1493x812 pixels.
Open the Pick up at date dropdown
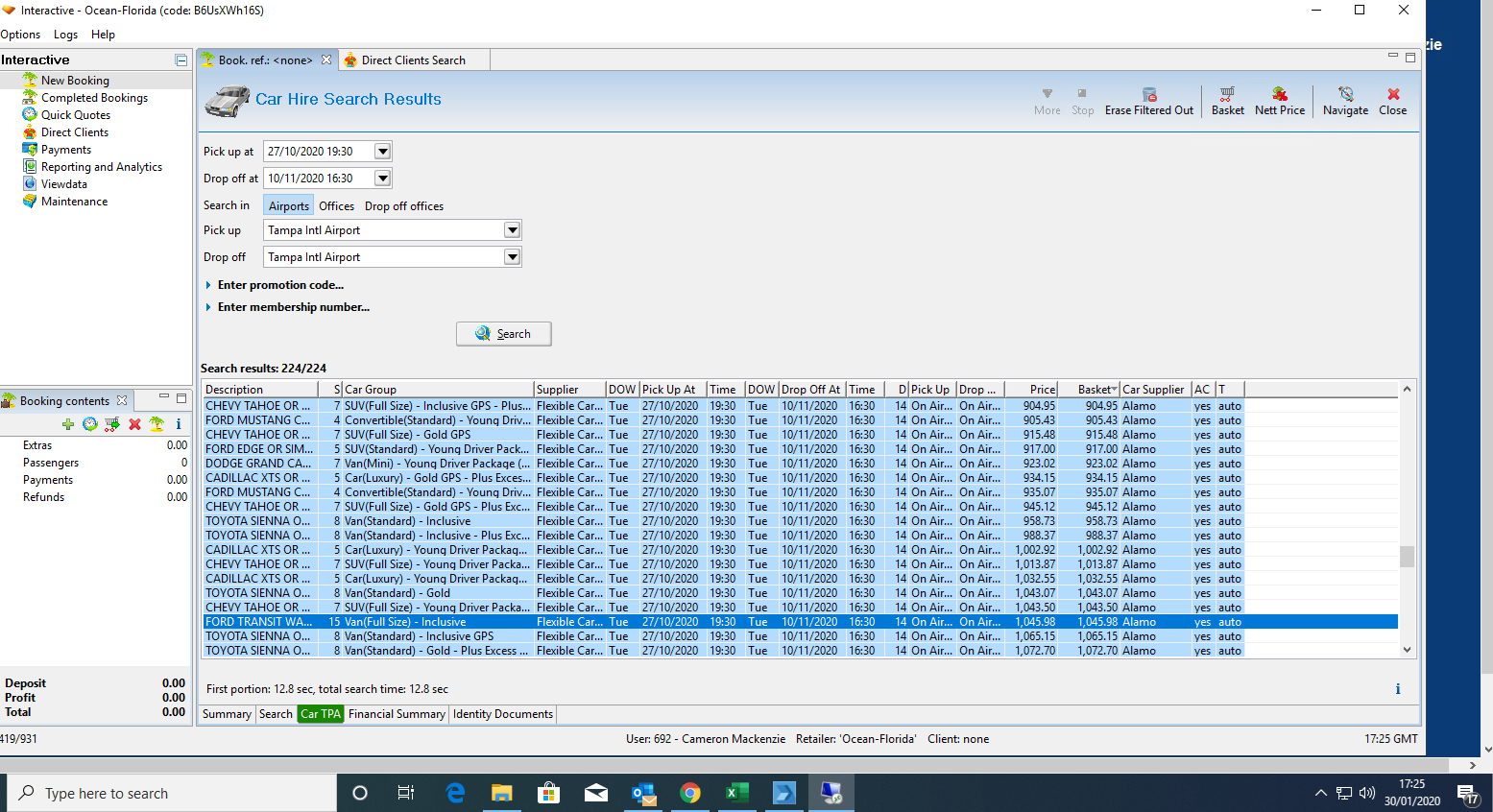(x=382, y=152)
